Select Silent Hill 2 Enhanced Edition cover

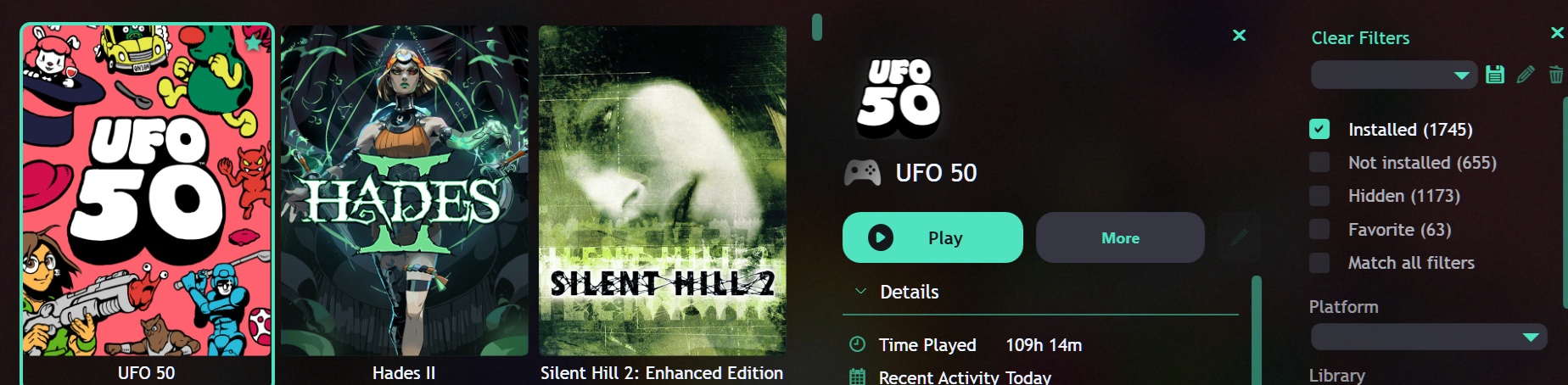click(663, 191)
